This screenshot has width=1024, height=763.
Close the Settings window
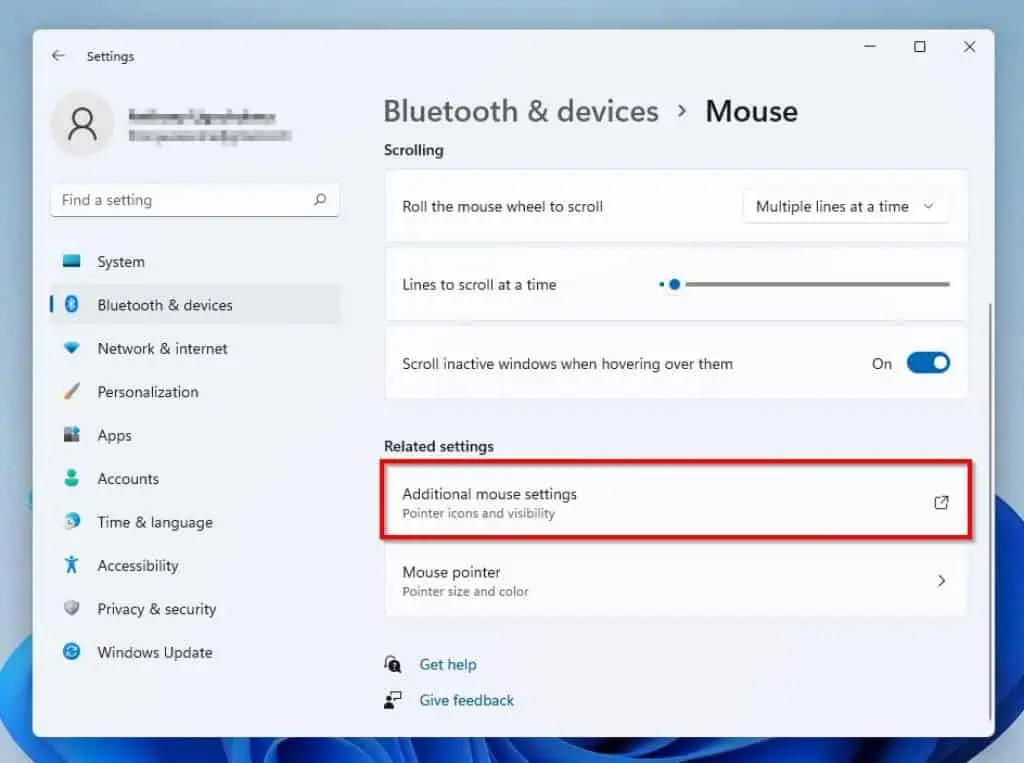pyautogui.click(x=969, y=46)
